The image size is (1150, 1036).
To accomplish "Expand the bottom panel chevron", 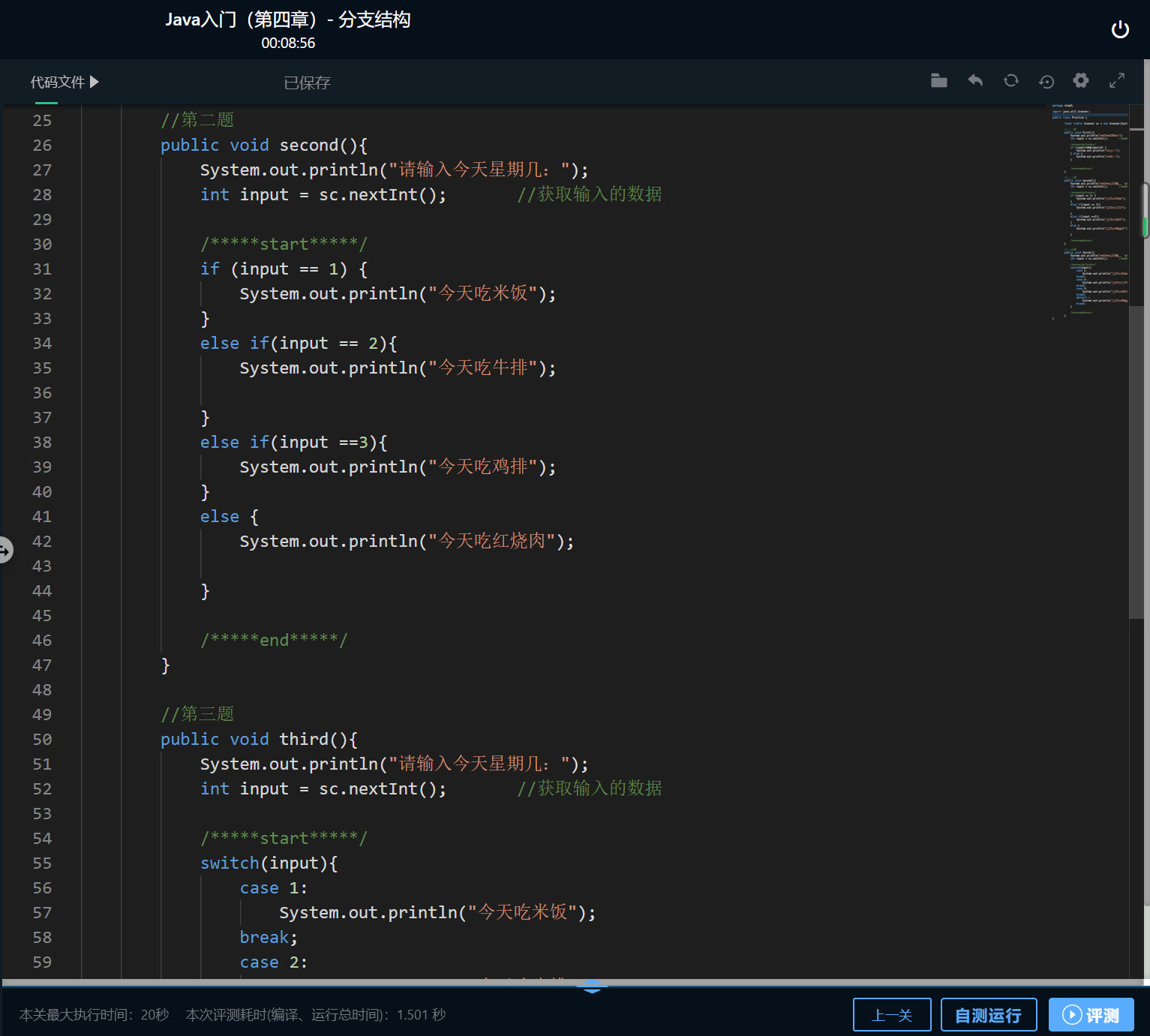I will click(x=592, y=986).
